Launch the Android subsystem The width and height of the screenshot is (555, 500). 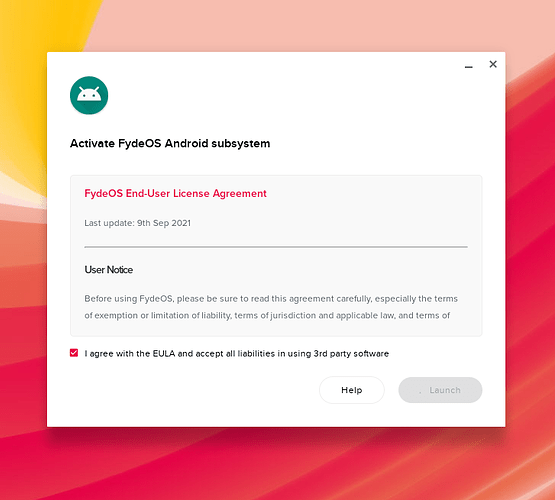(440, 390)
